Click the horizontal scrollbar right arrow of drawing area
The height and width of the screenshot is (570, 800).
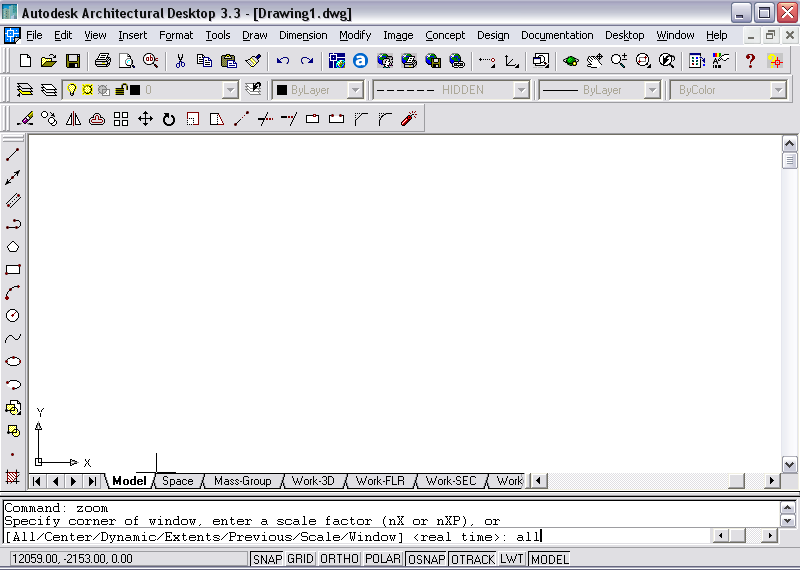(x=772, y=481)
